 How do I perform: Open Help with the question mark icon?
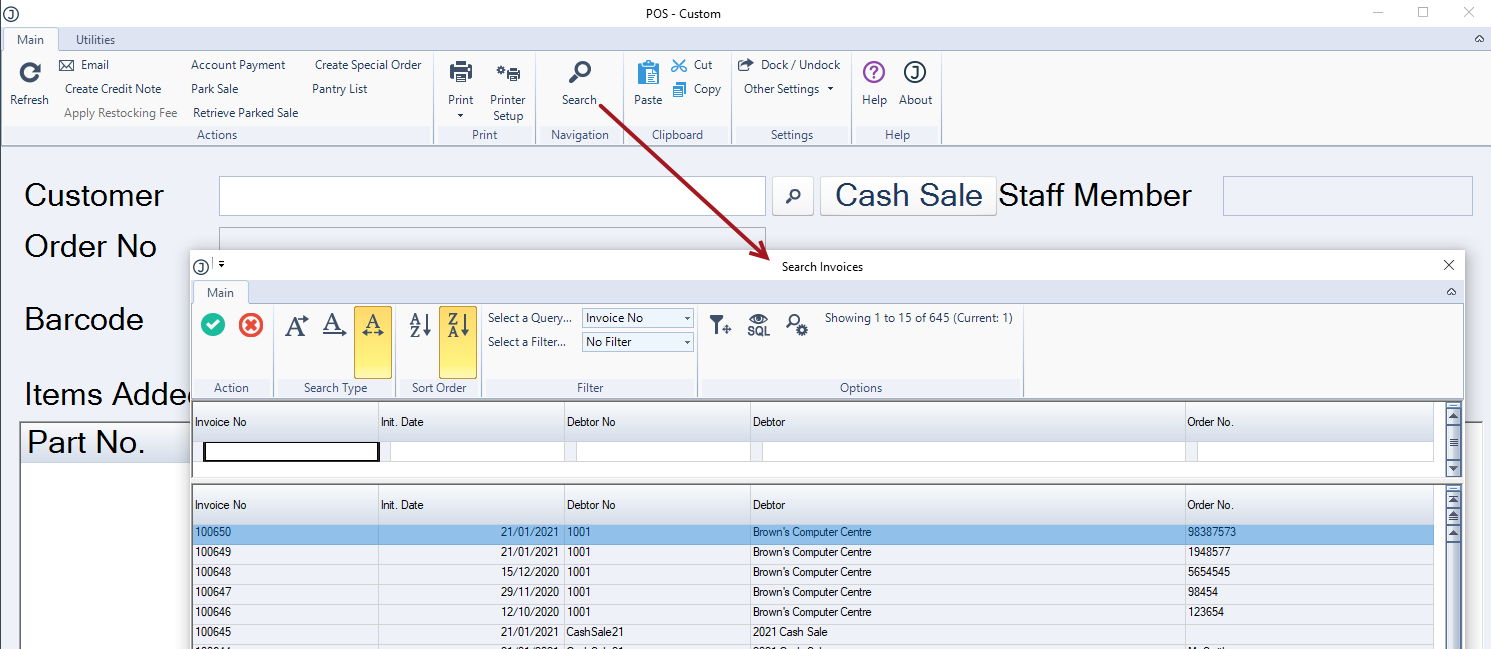tap(874, 72)
